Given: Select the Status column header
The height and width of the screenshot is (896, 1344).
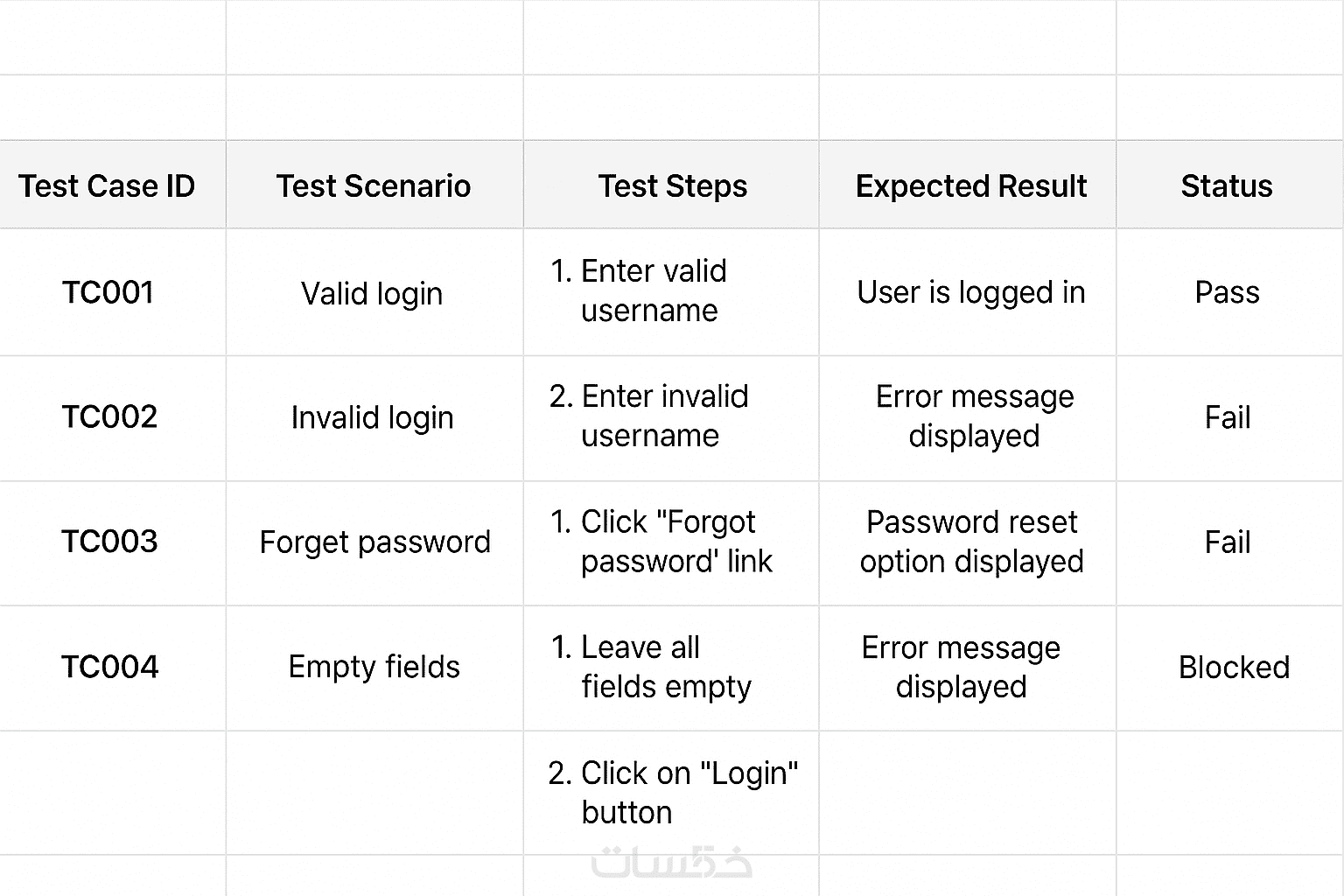Looking at the screenshot, I should click(1227, 185).
